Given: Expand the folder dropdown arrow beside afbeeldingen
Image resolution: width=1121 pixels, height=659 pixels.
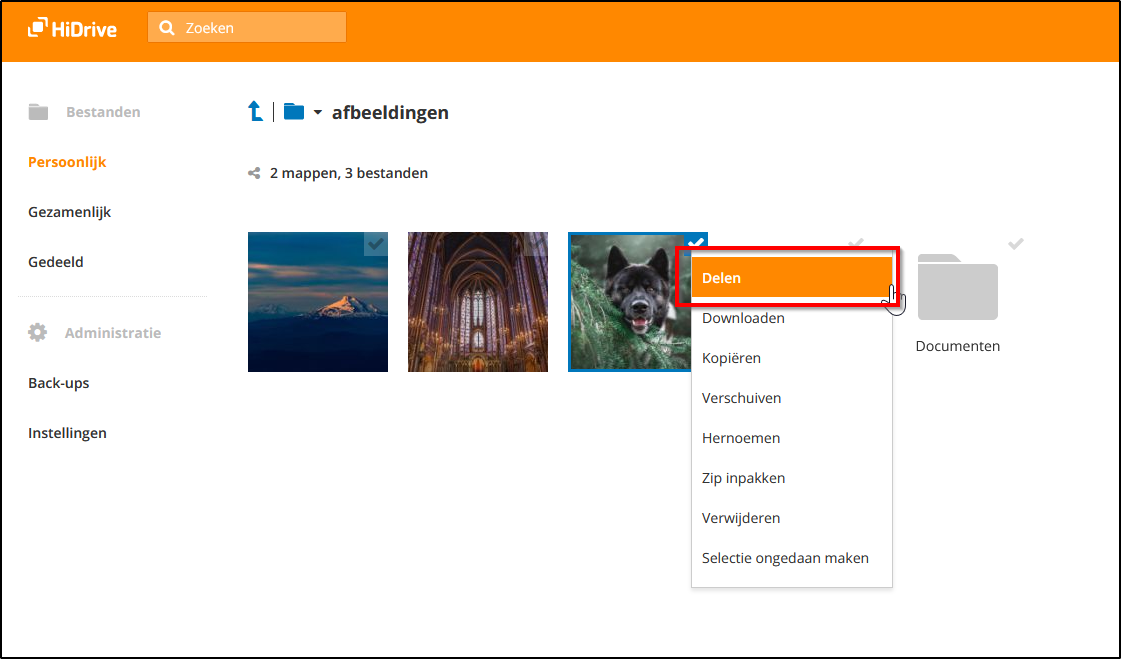Looking at the screenshot, I should (318, 112).
